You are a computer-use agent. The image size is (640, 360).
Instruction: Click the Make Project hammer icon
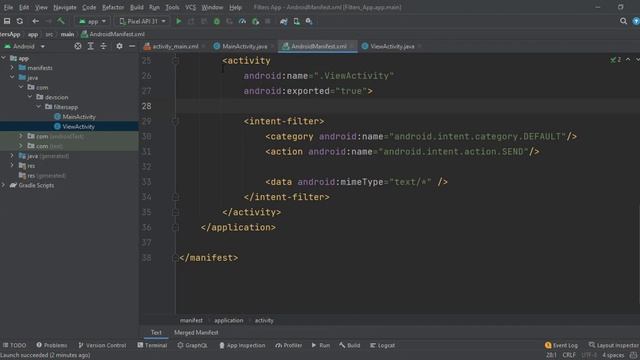[61, 21]
